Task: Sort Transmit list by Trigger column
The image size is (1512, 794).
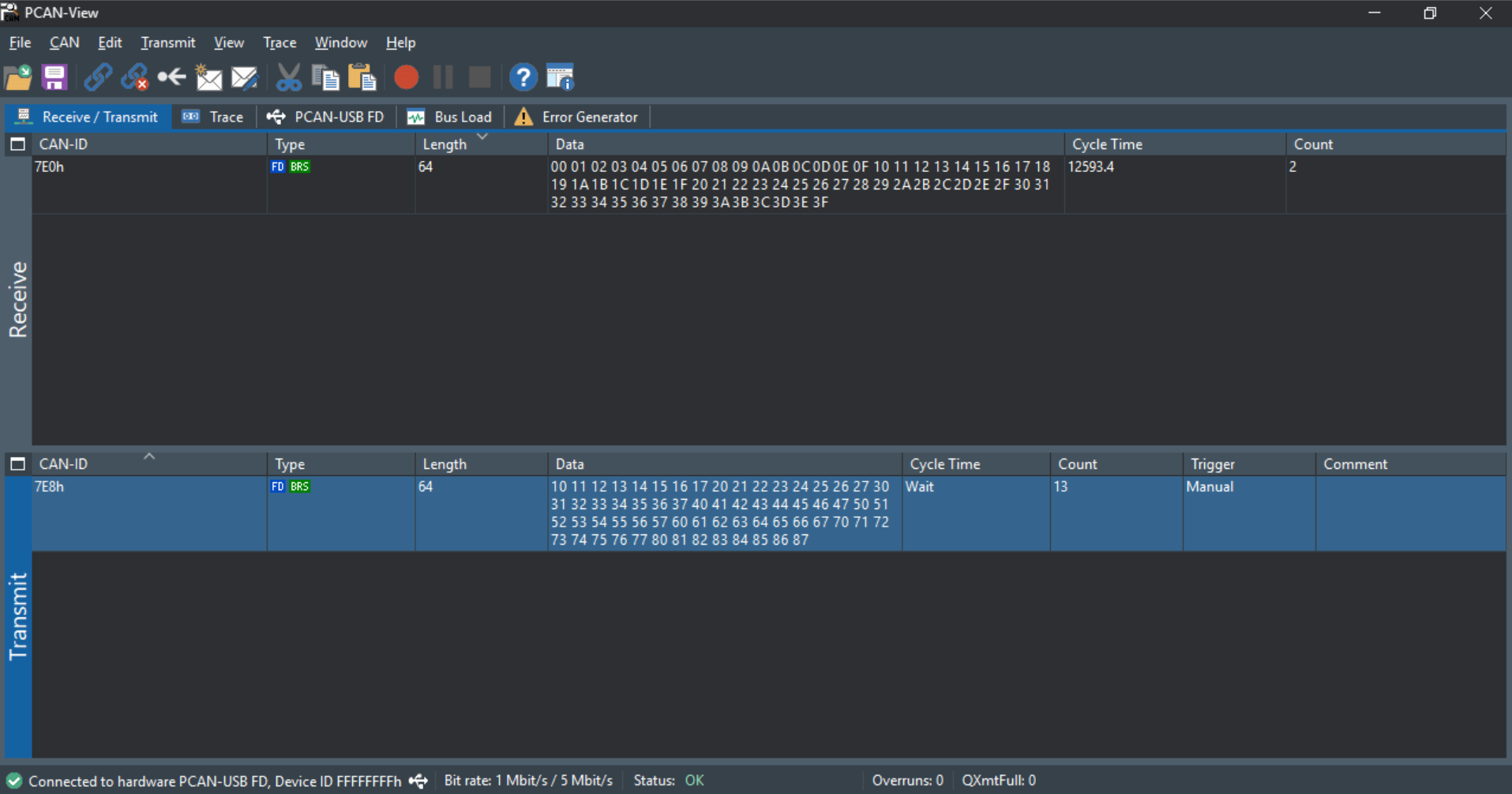Action: [x=1249, y=464]
